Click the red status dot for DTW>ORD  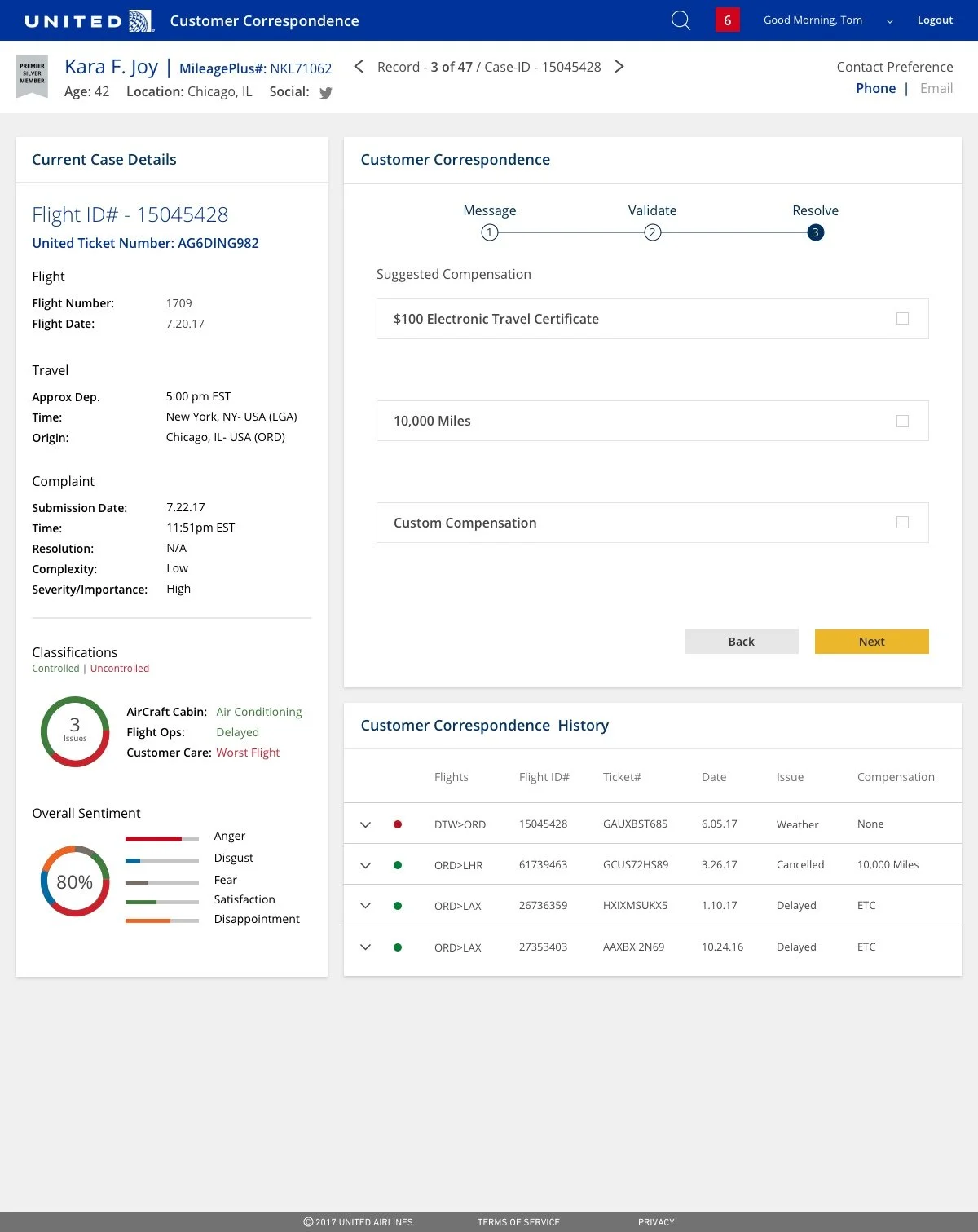pyautogui.click(x=398, y=824)
